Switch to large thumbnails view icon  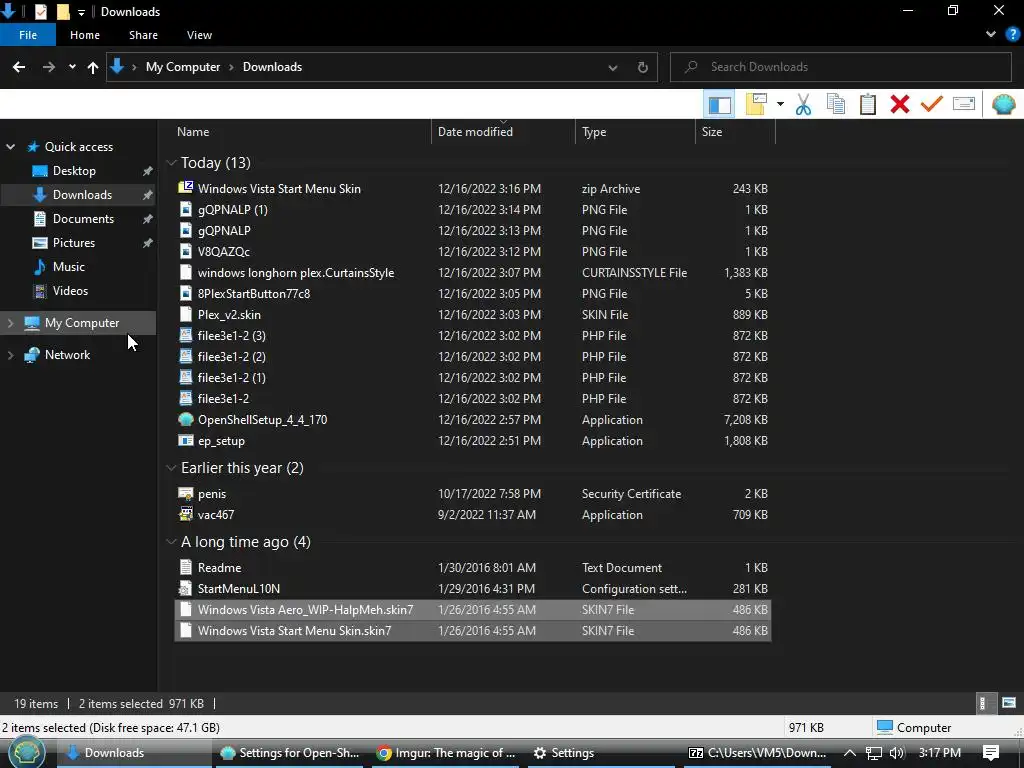(1009, 703)
